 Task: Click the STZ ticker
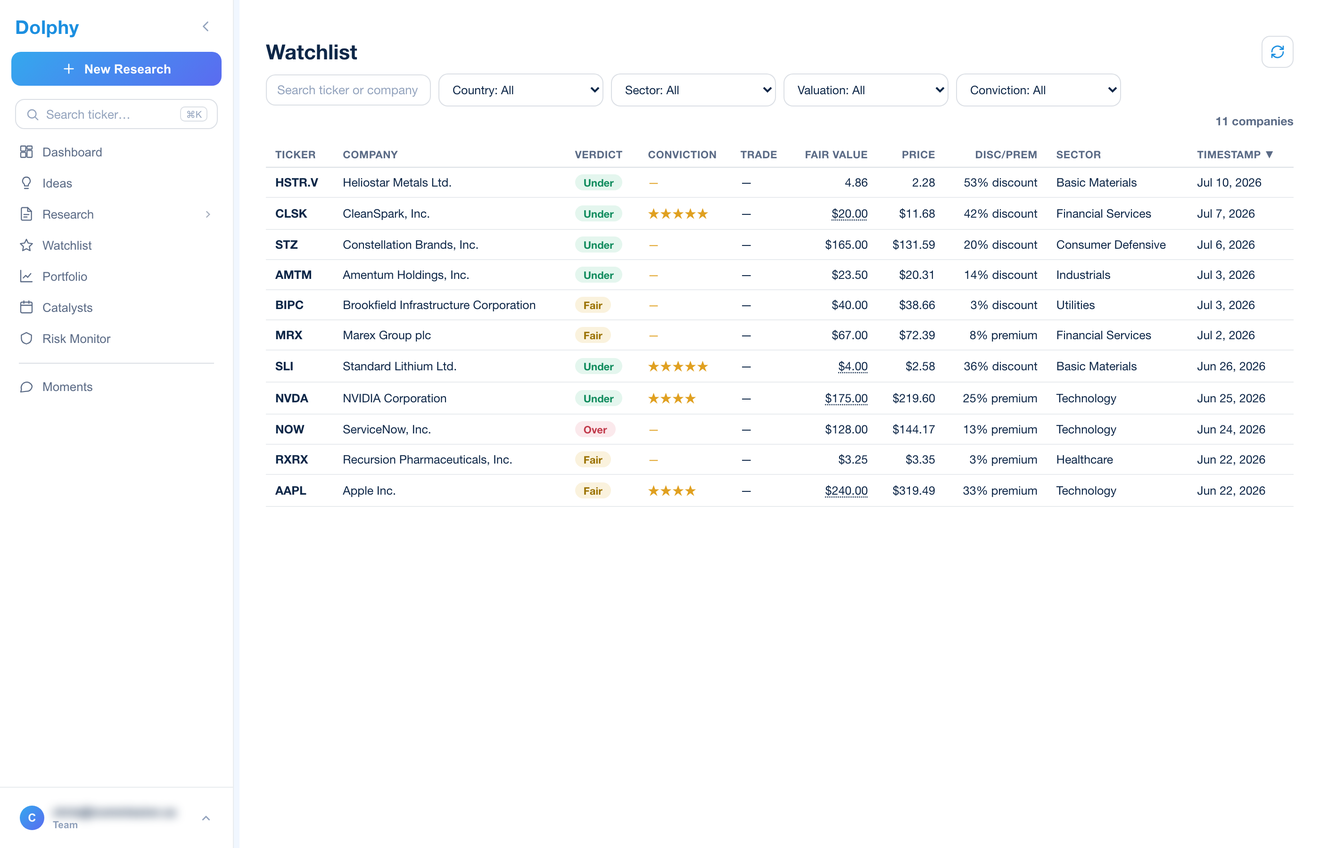click(x=286, y=245)
